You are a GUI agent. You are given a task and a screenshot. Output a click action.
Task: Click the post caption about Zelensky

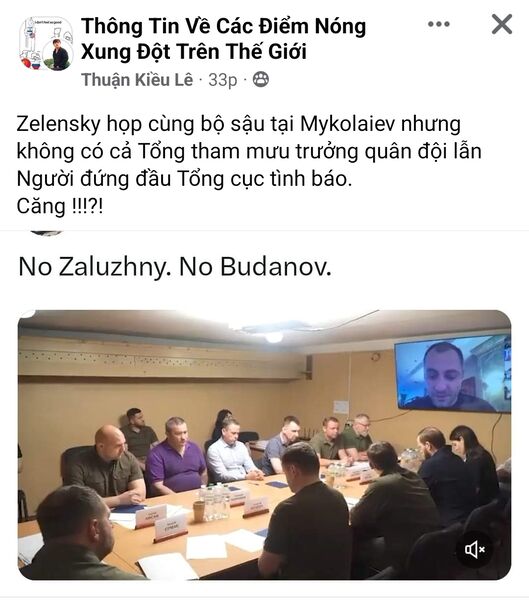(x=249, y=165)
